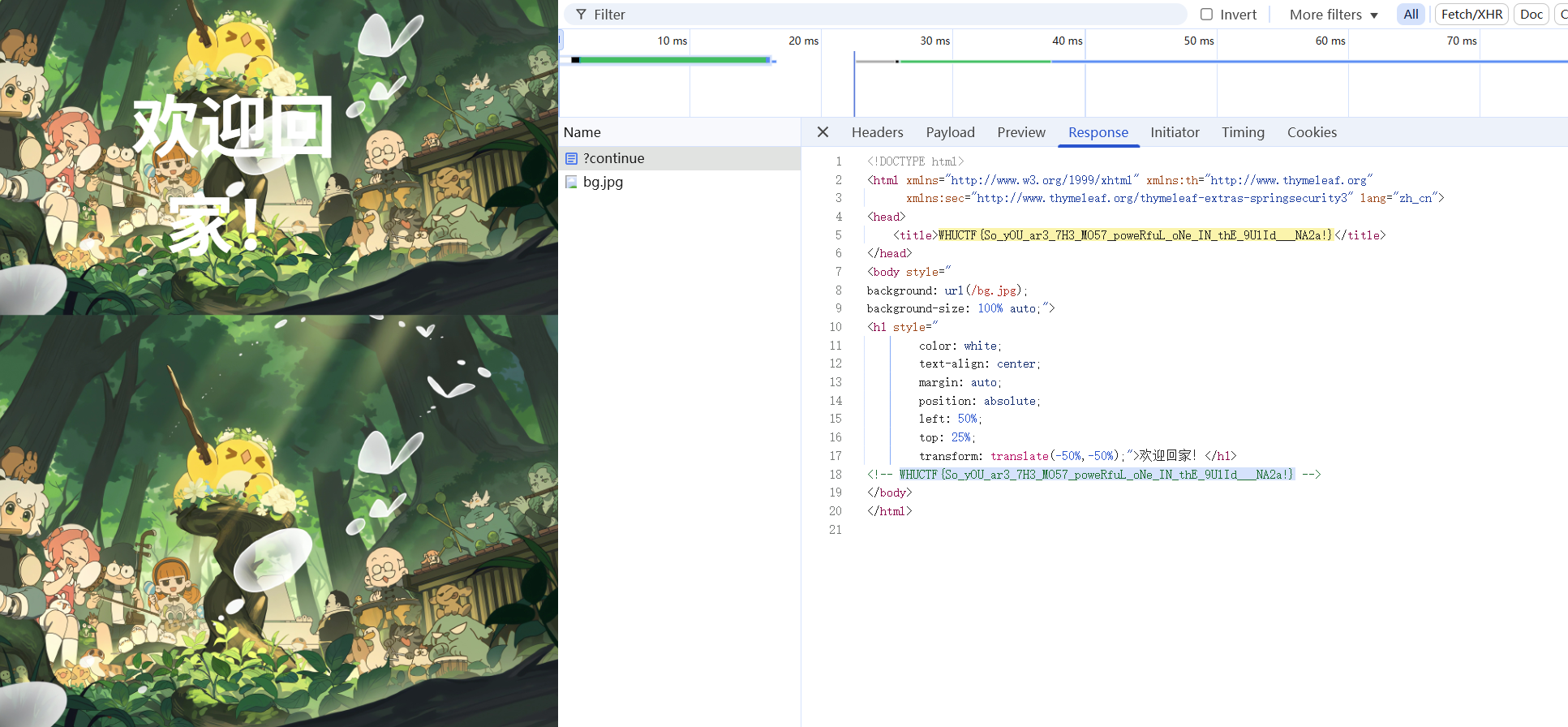Open the Cookies tab

click(x=1312, y=132)
